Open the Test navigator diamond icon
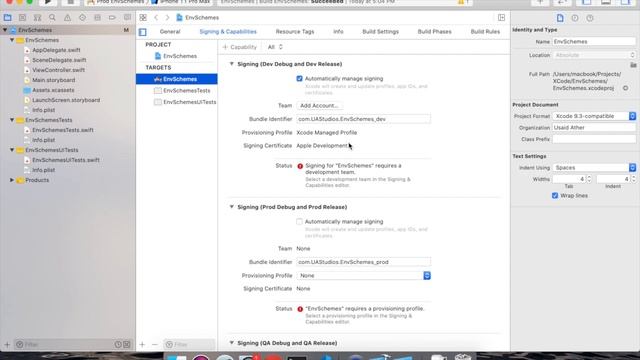Viewport: 640px width, 360px height. tap(82, 18)
